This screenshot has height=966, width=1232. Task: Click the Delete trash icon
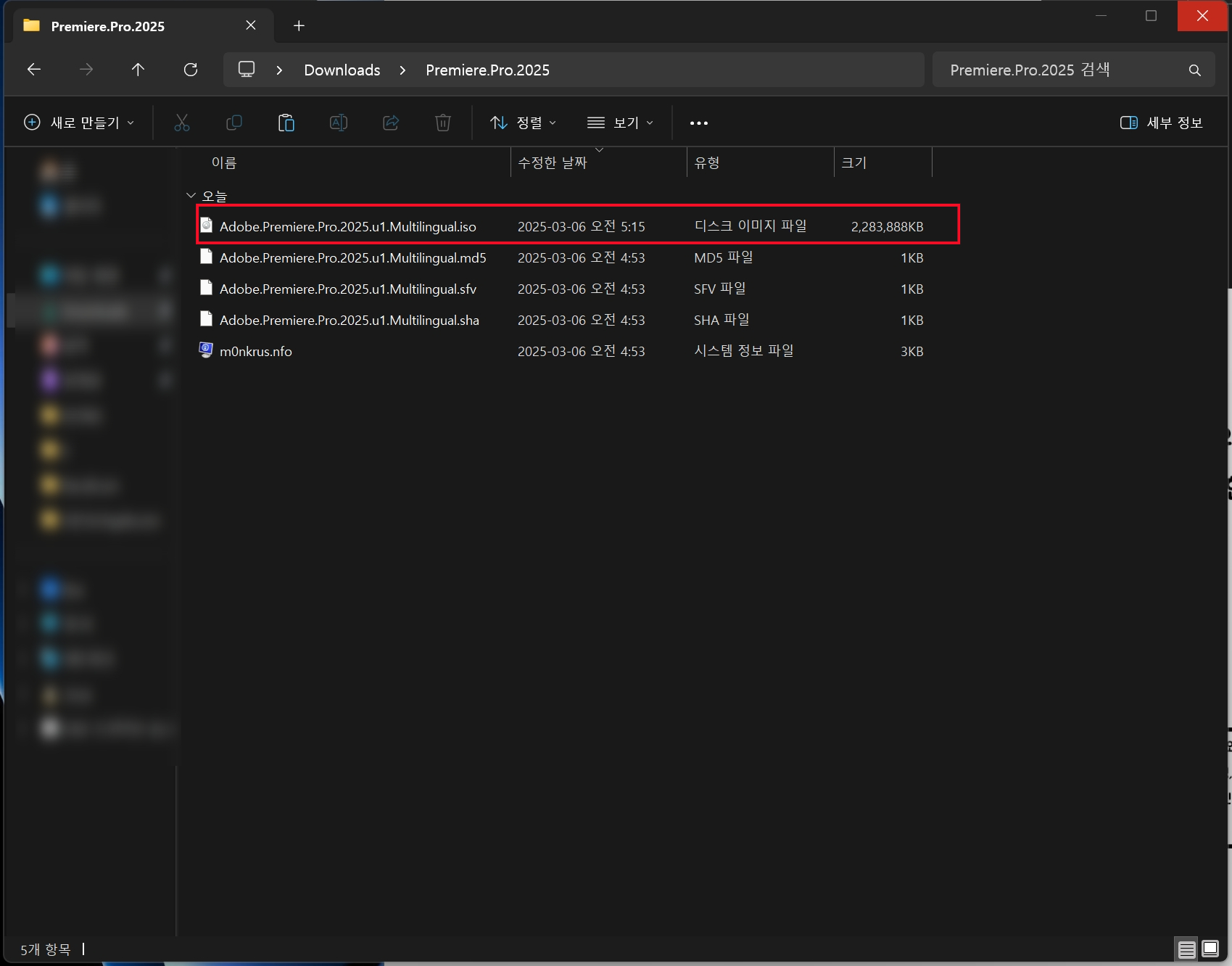(x=443, y=123)
